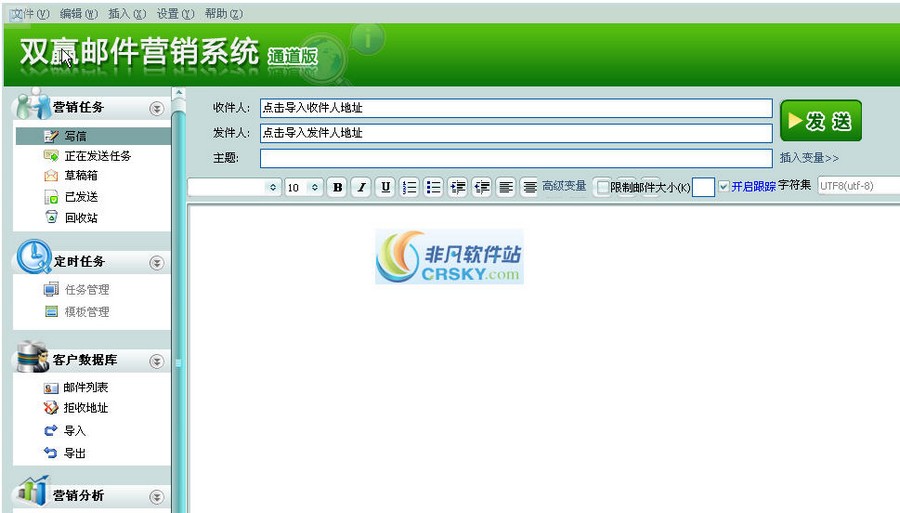Center align text
The width and height of the screenshot is (900, 513).
(530, 187)
